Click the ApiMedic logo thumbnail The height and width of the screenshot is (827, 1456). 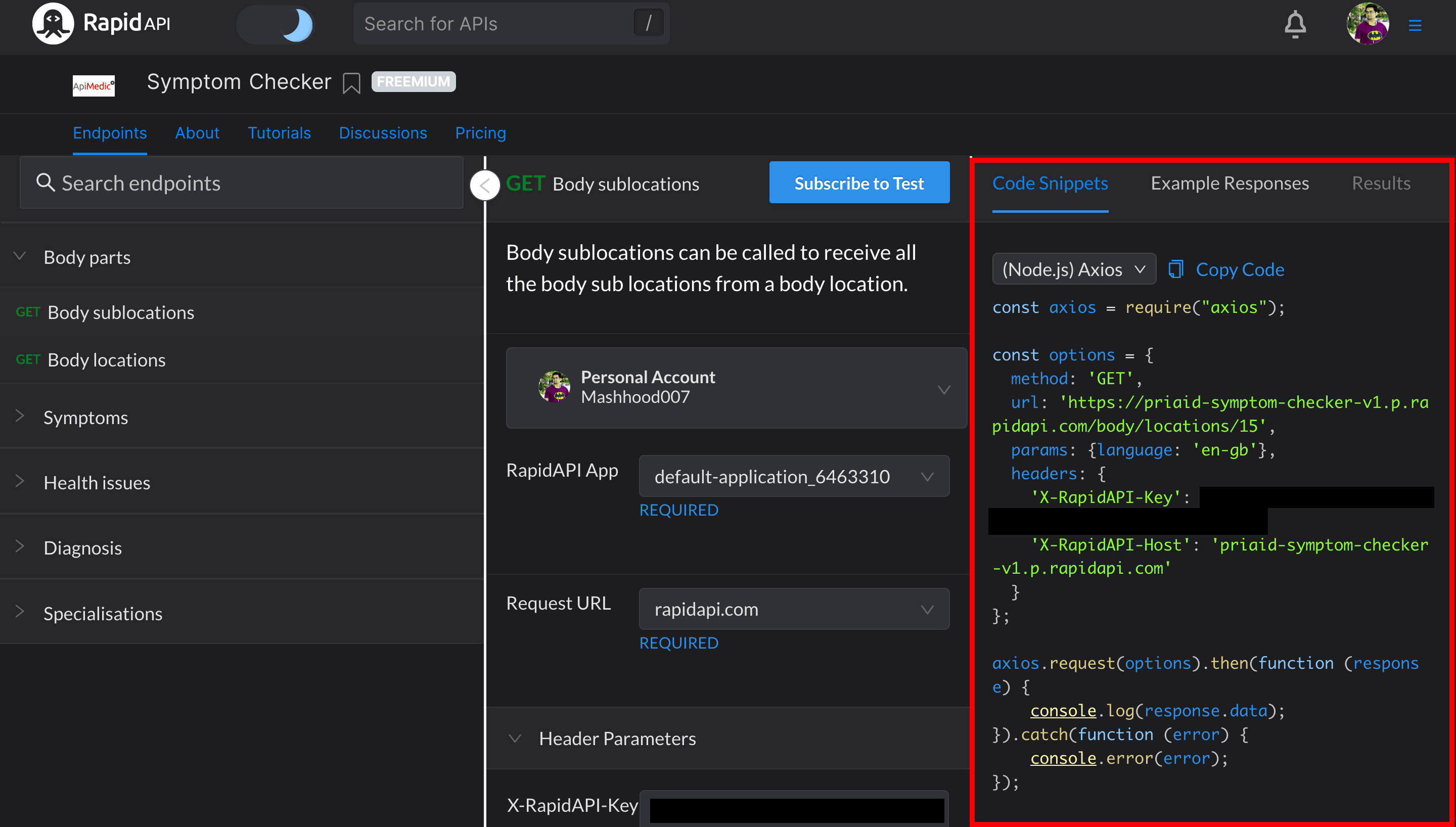[x=94, y=86]
